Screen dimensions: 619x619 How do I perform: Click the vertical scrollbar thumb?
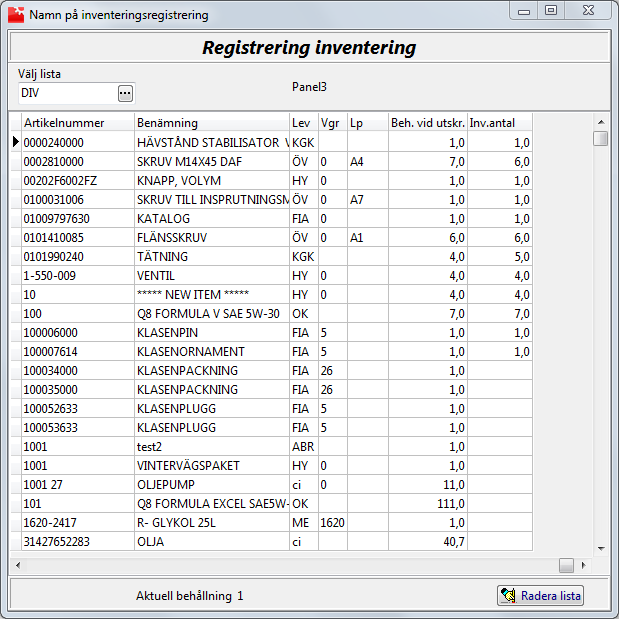click(x=601, y=138)
